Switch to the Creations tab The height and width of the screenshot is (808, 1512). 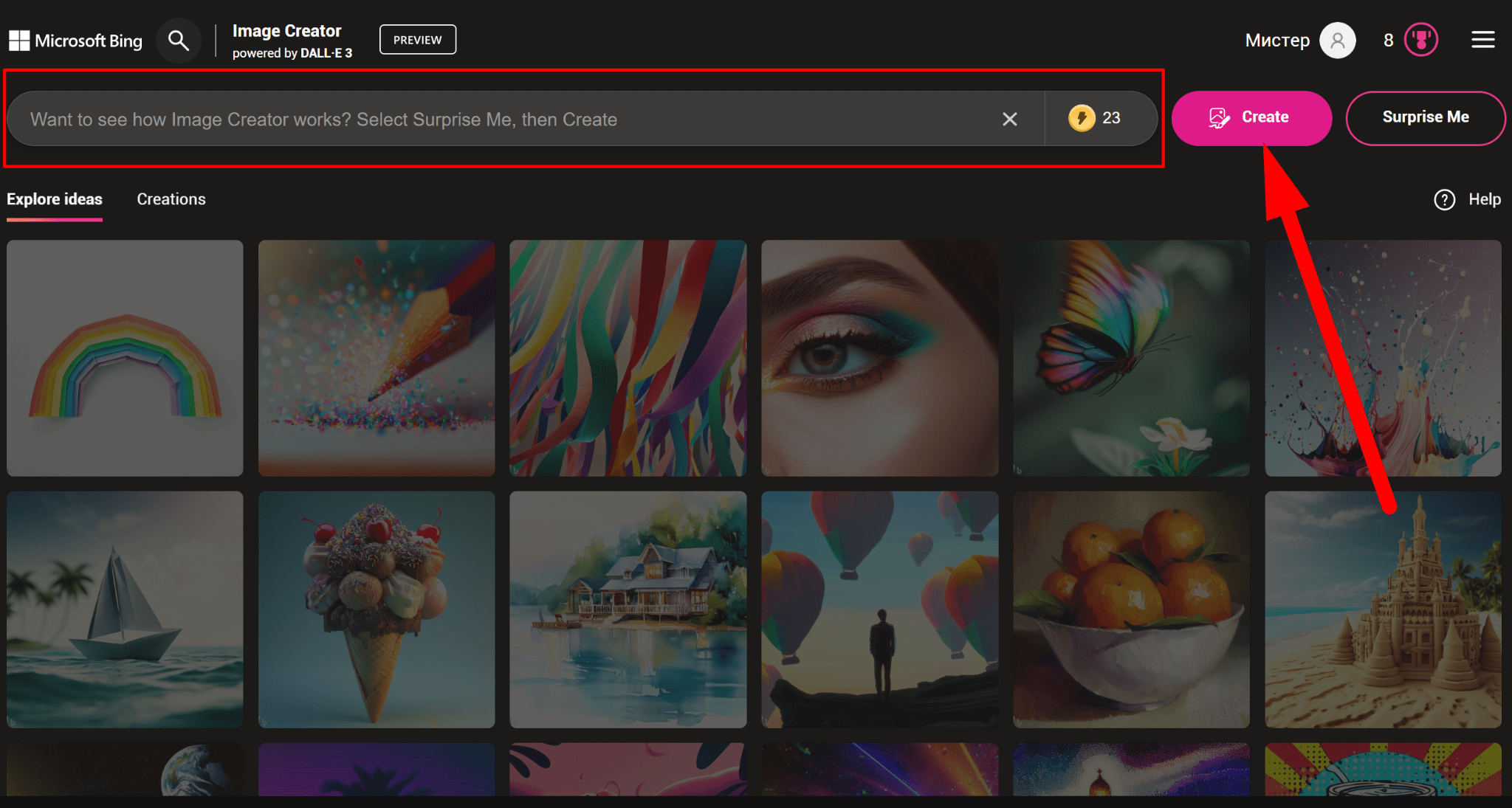(x=171, y=199)
